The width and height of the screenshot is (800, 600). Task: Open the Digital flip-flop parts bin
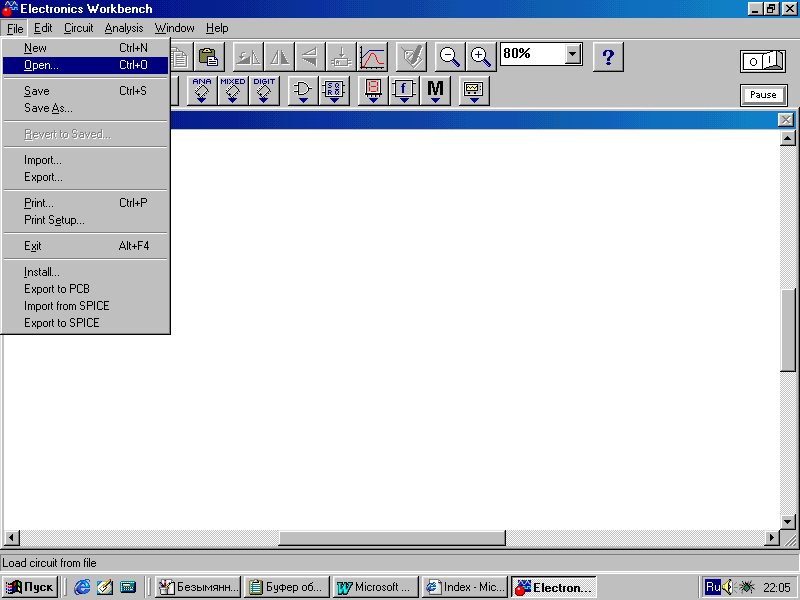pos(334,90)
